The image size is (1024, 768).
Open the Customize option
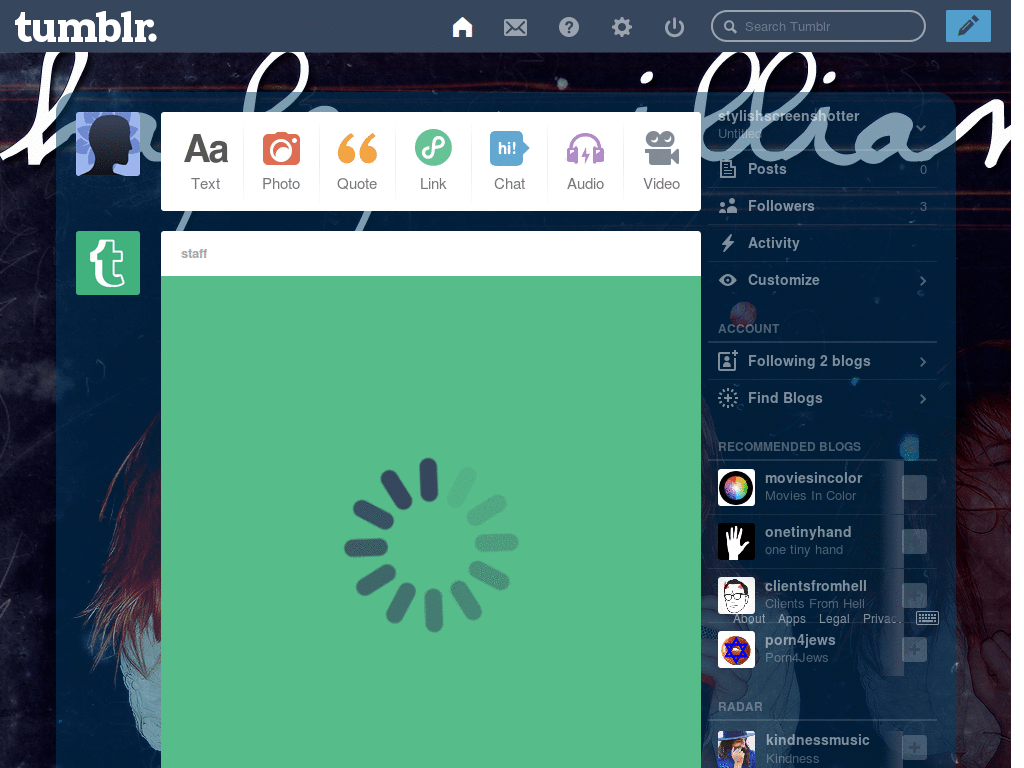823,280
